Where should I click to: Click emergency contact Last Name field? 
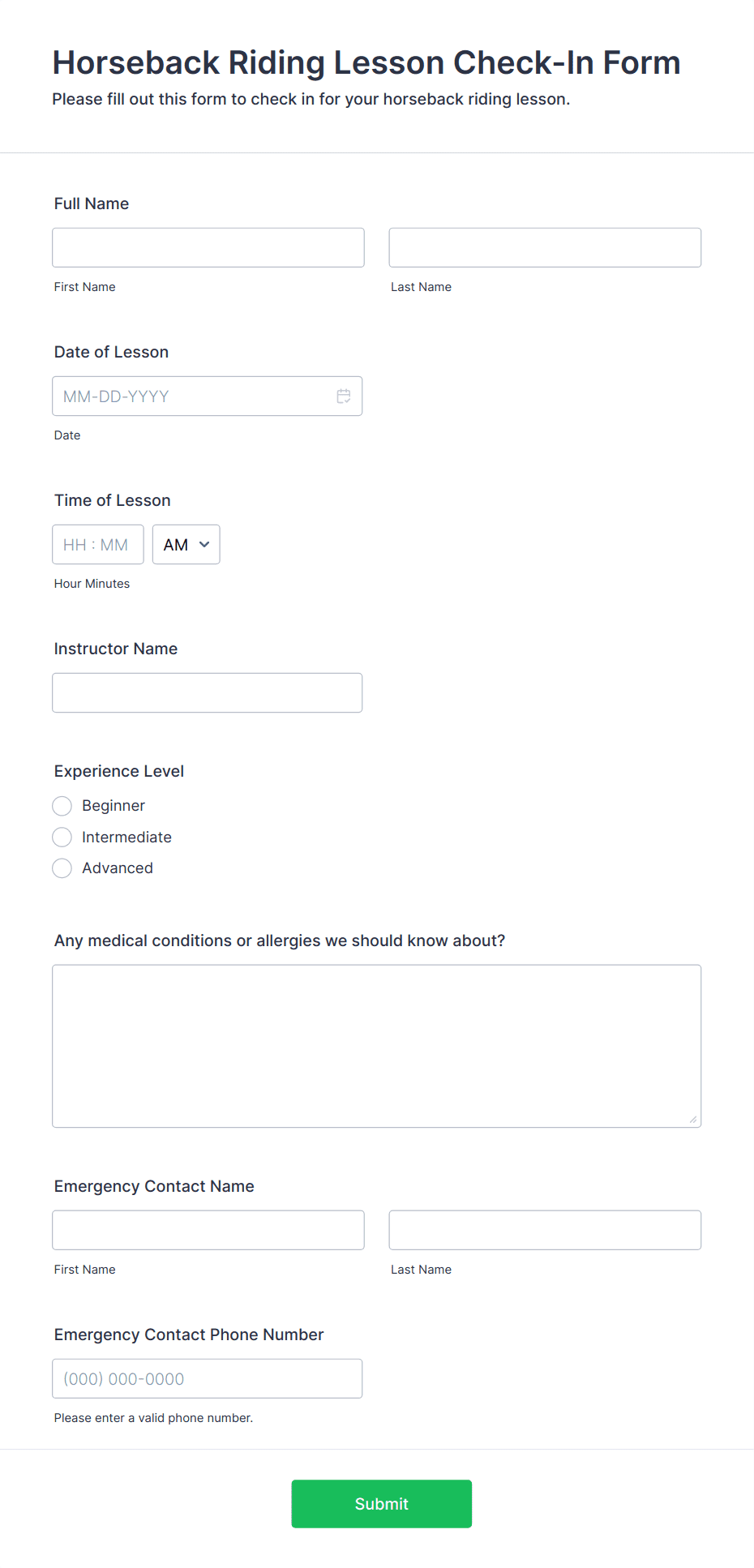point(545,1230)
